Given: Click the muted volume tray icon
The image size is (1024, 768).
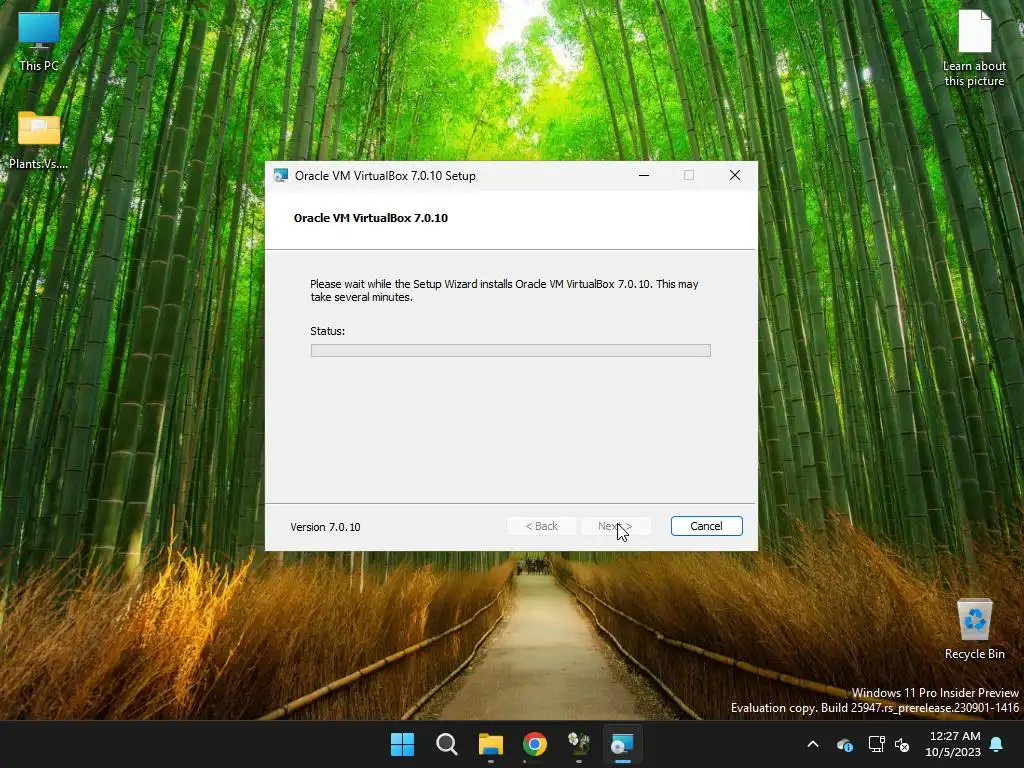Looking at the screenshot, I should coord(902,744).
